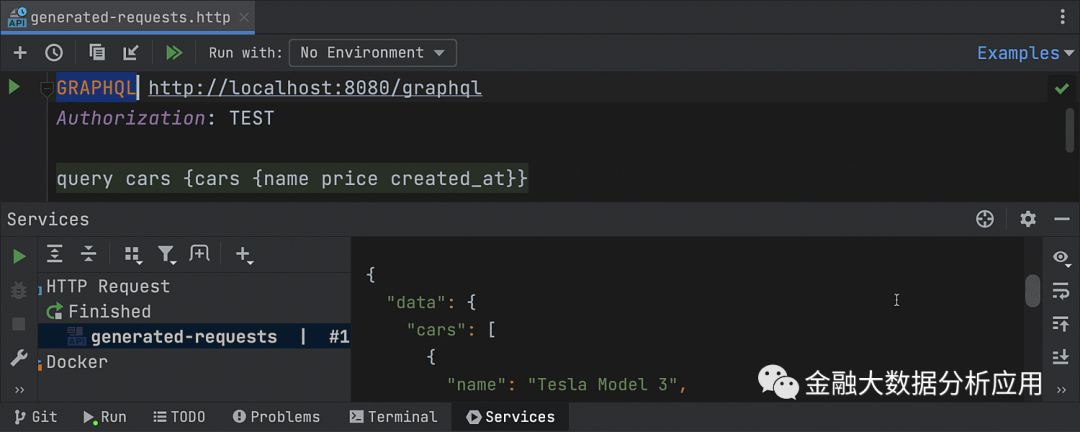Click the response pane vertical scrollbar
The image size is (1080, 432).
[x=1032, y=290]
